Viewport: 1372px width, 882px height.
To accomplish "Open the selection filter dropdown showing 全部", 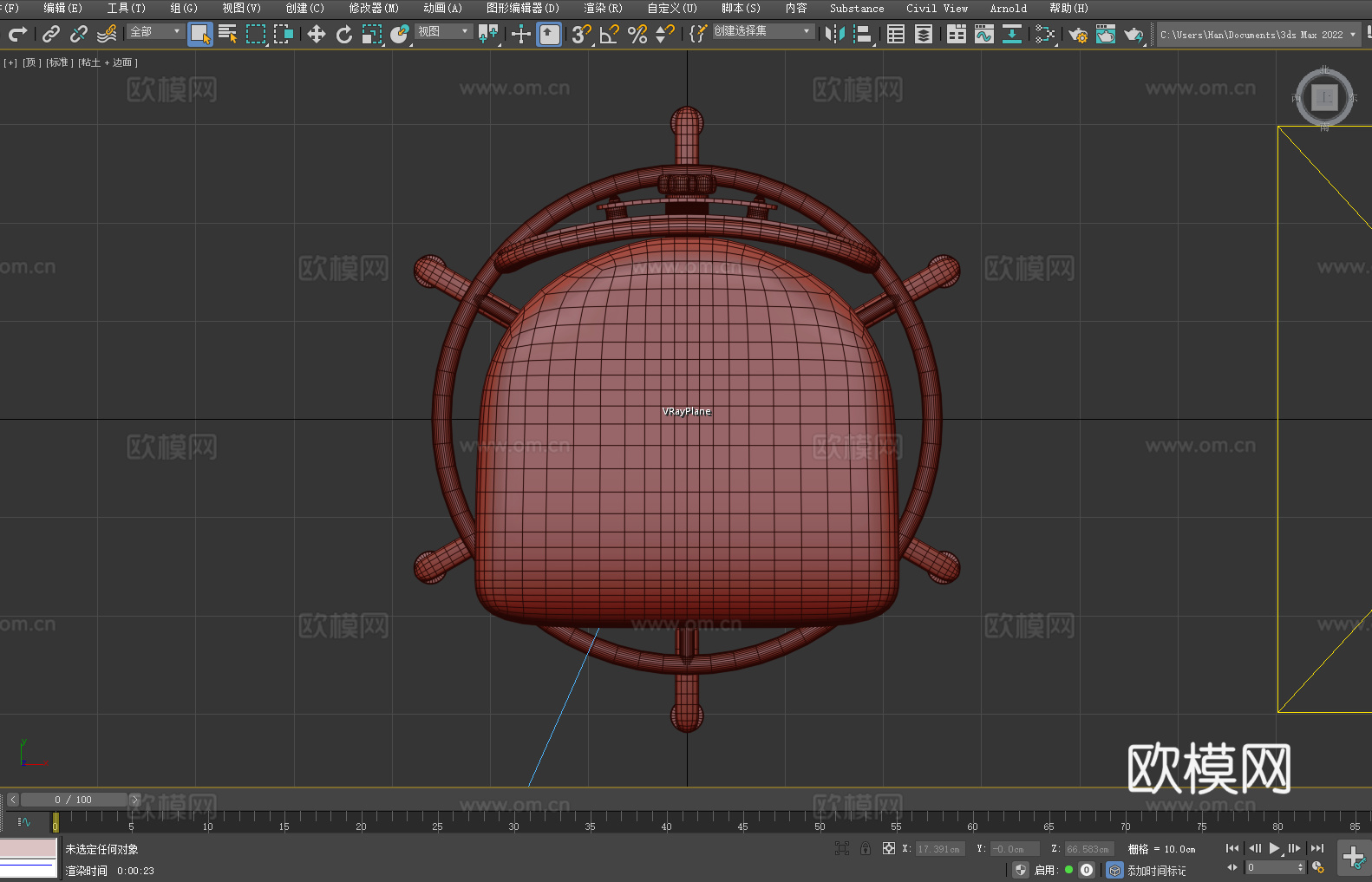I will (x=155, y=31).
